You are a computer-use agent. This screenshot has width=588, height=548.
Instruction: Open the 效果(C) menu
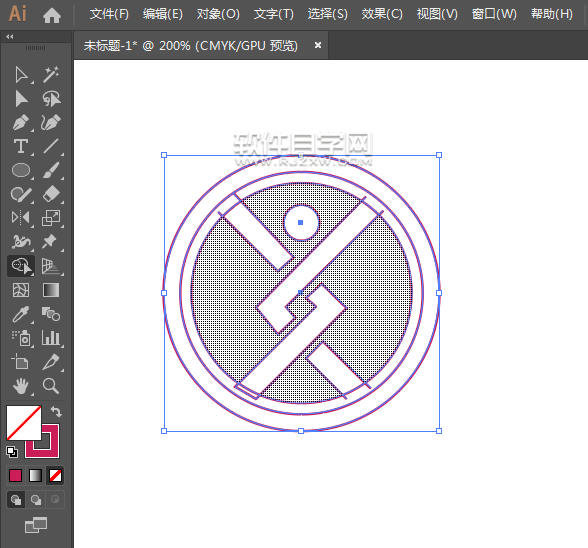point(382,15)
